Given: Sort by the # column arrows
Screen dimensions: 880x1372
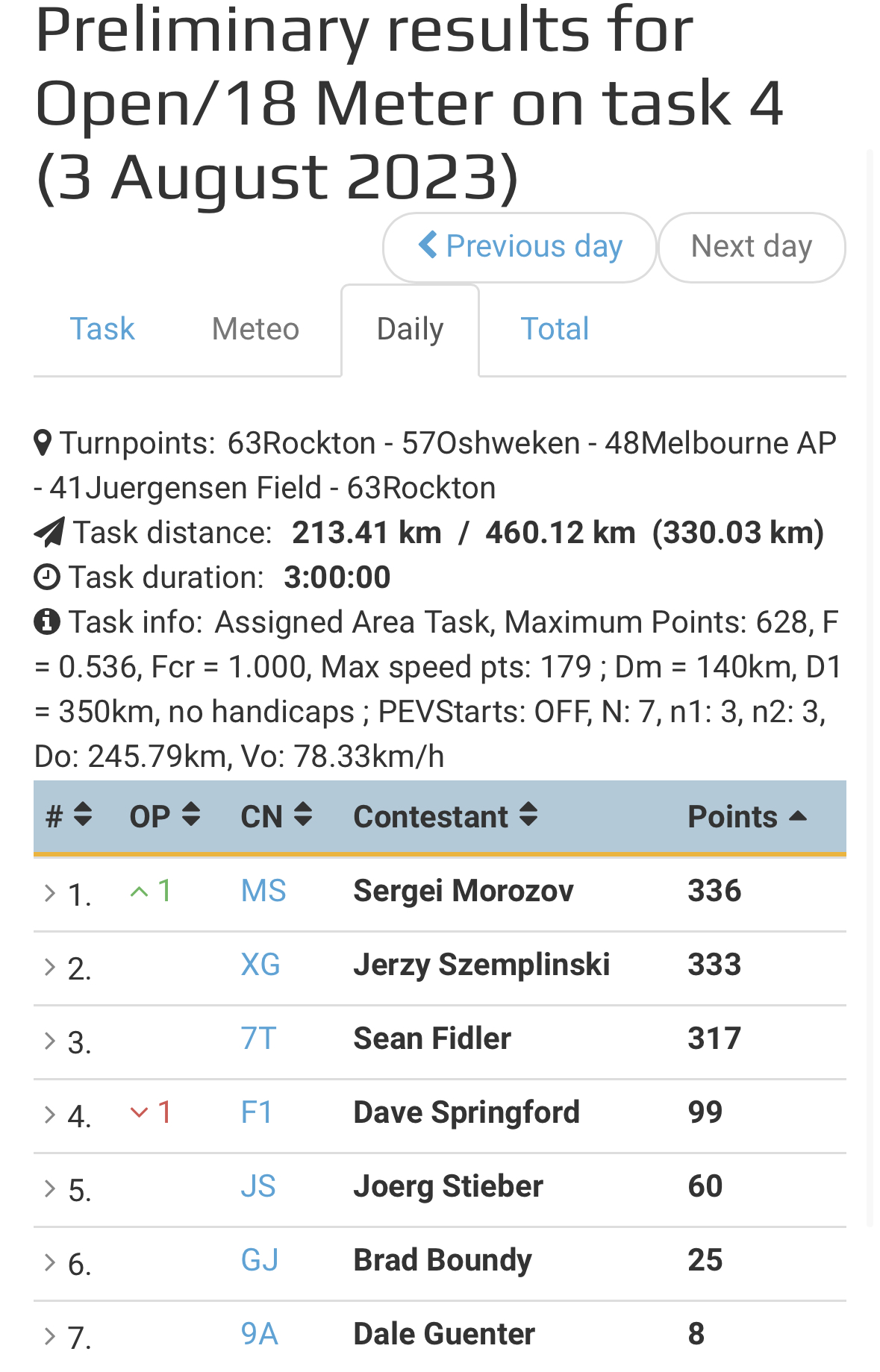Looking at the screenshot, I should click(83, 815).
